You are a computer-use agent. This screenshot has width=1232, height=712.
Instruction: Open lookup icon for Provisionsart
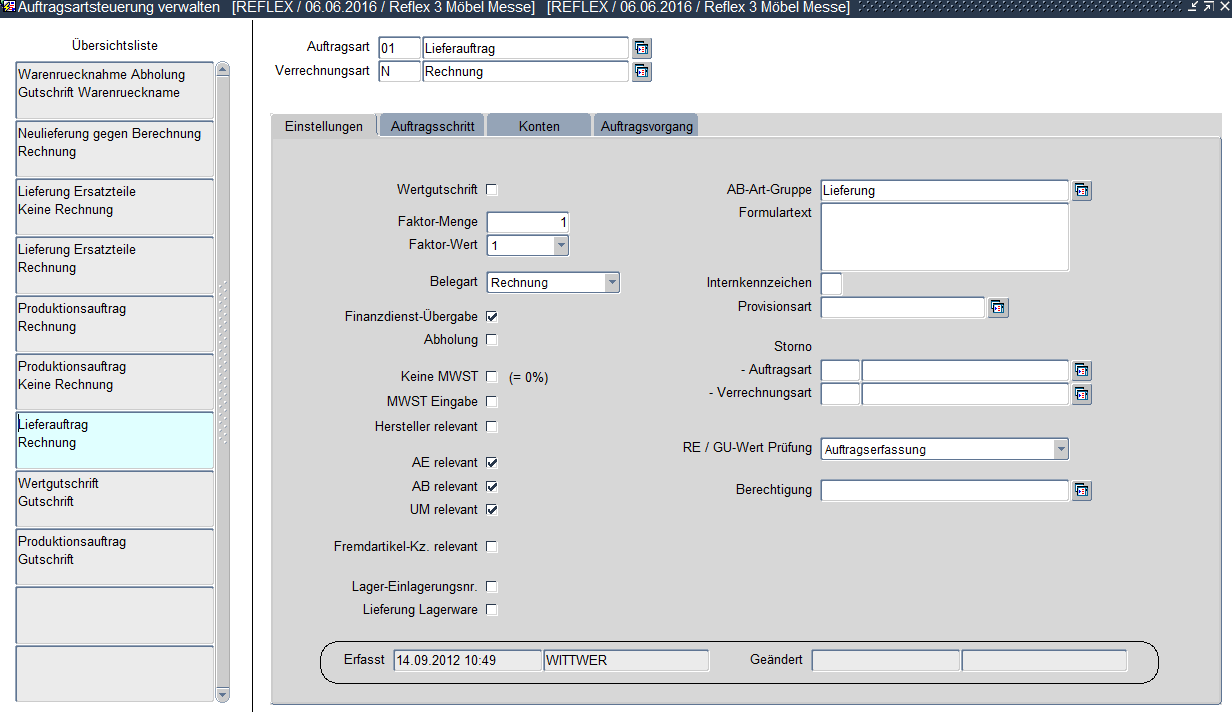click(x=998, y=308)
